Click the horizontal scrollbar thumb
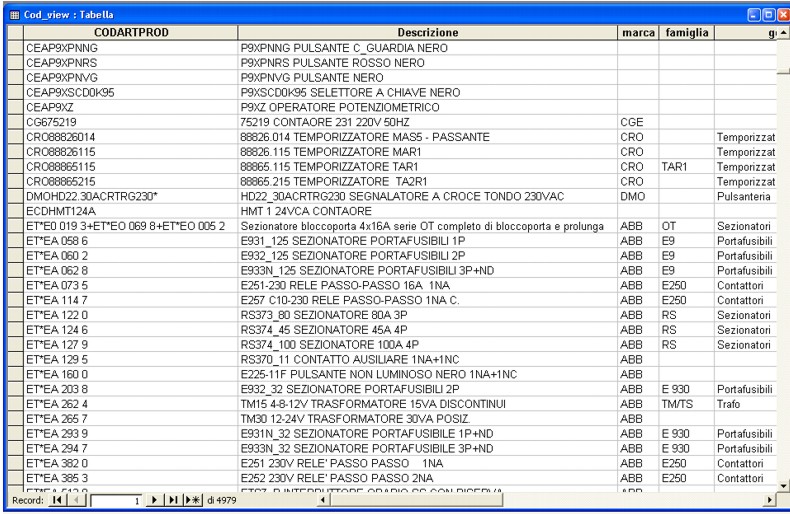This screenshot has height=514, width=790. (x=417, y=500)
